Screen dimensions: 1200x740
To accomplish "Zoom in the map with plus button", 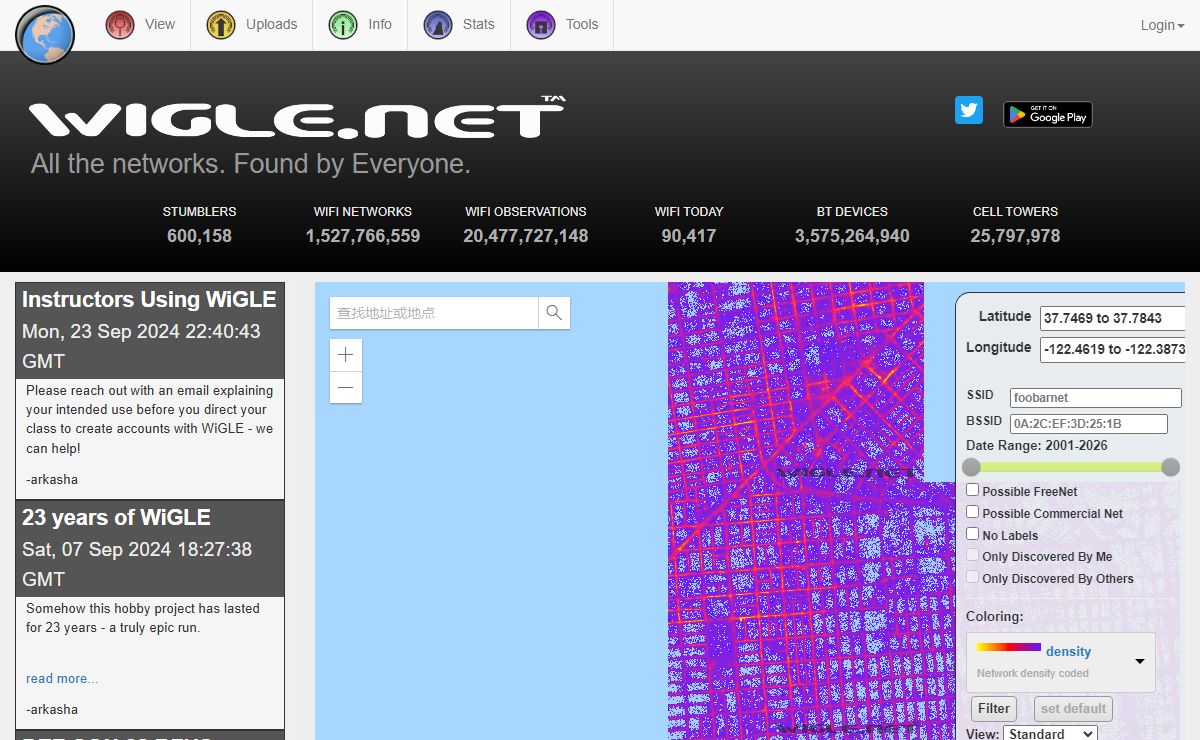I will point(346,355).
